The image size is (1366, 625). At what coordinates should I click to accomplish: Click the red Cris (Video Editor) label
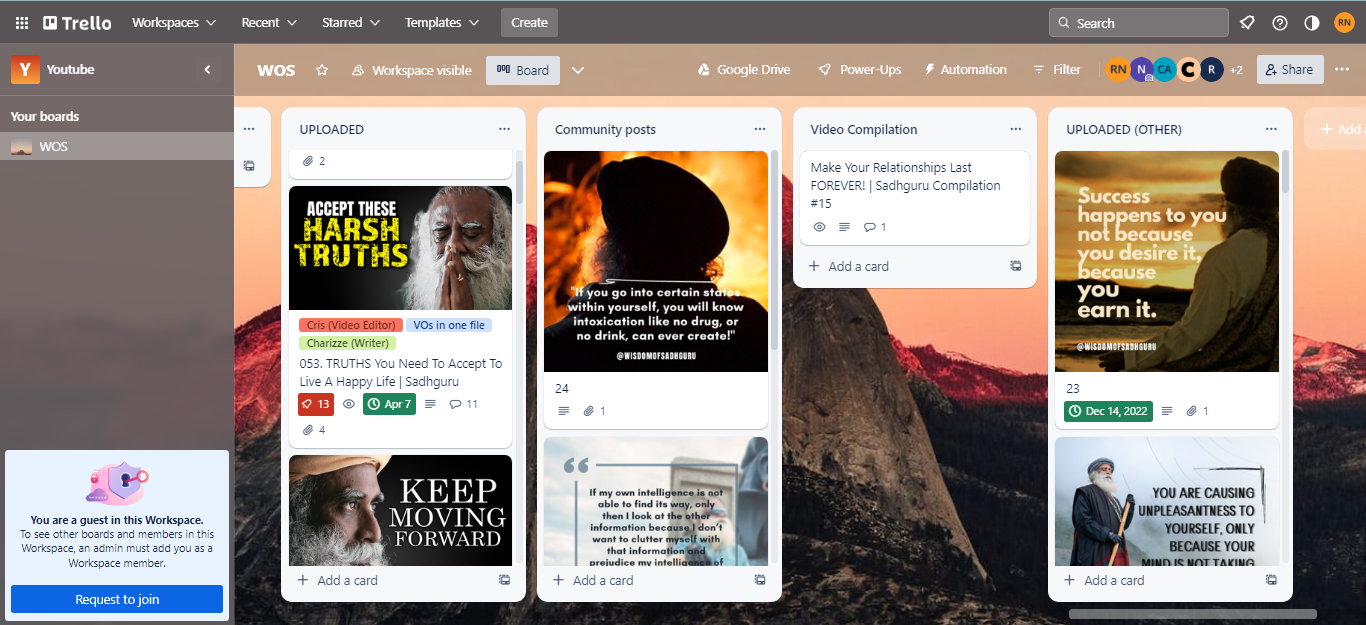point(351,325)
